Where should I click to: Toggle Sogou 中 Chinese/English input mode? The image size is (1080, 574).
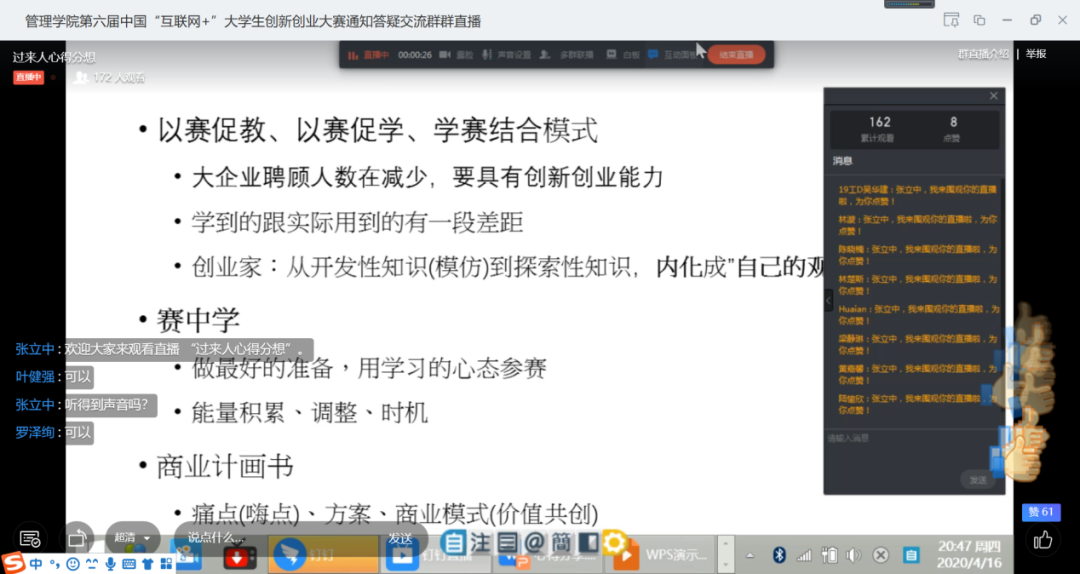[x=36, y=565]
